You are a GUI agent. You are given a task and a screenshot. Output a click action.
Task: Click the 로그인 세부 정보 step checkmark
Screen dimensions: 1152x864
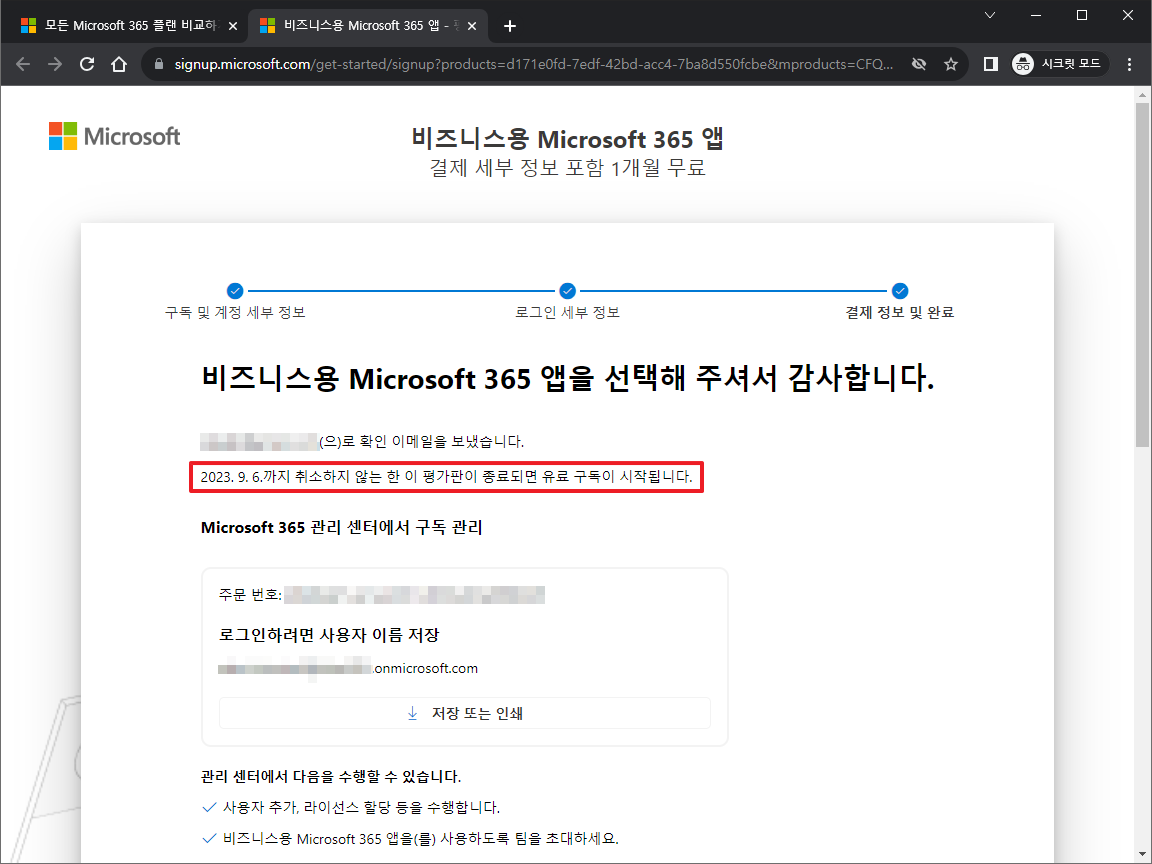[567, 291]
